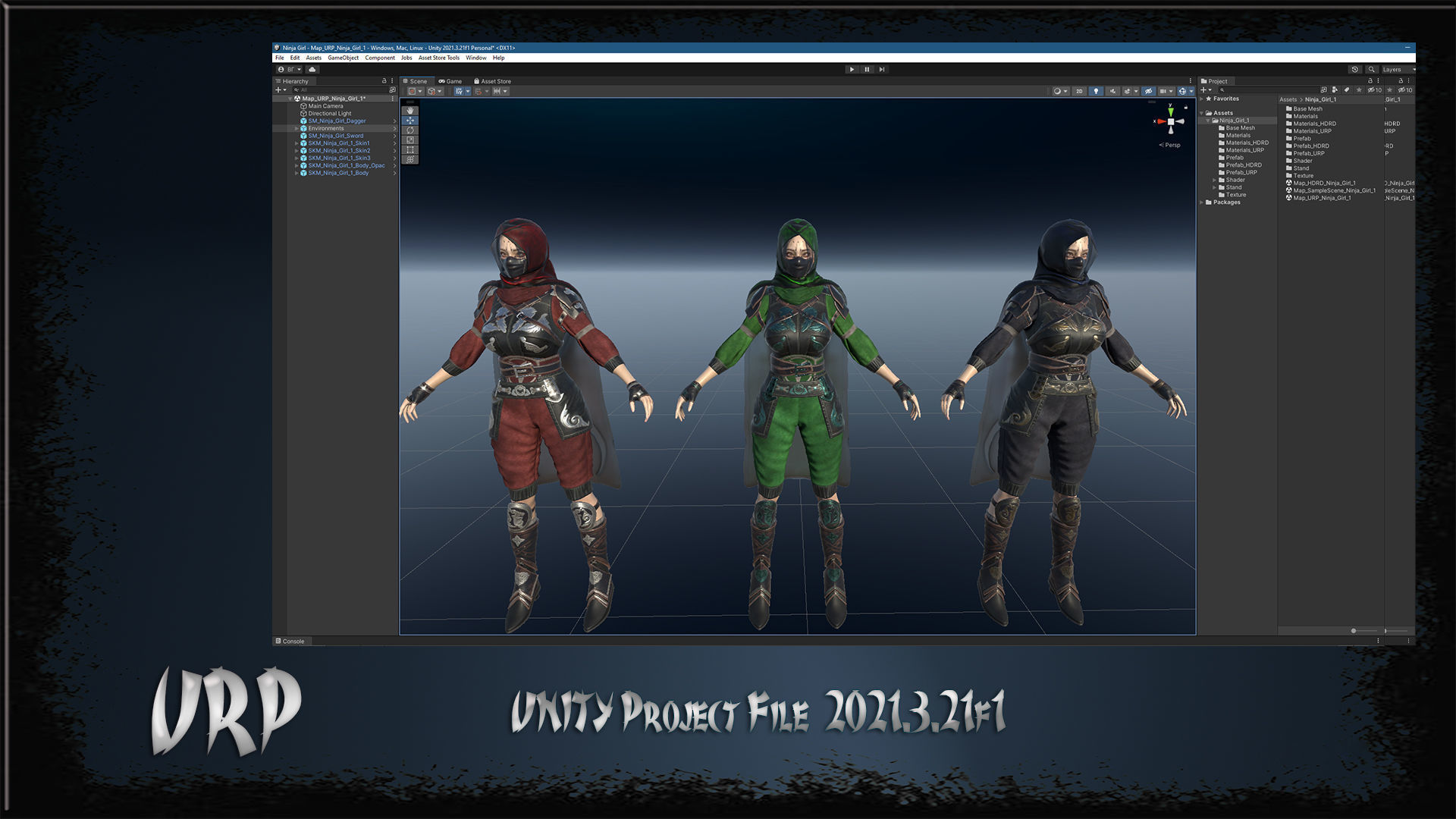Open the GameObject menu
Viewport: 1456px width, 819px height.
(343, 58)
